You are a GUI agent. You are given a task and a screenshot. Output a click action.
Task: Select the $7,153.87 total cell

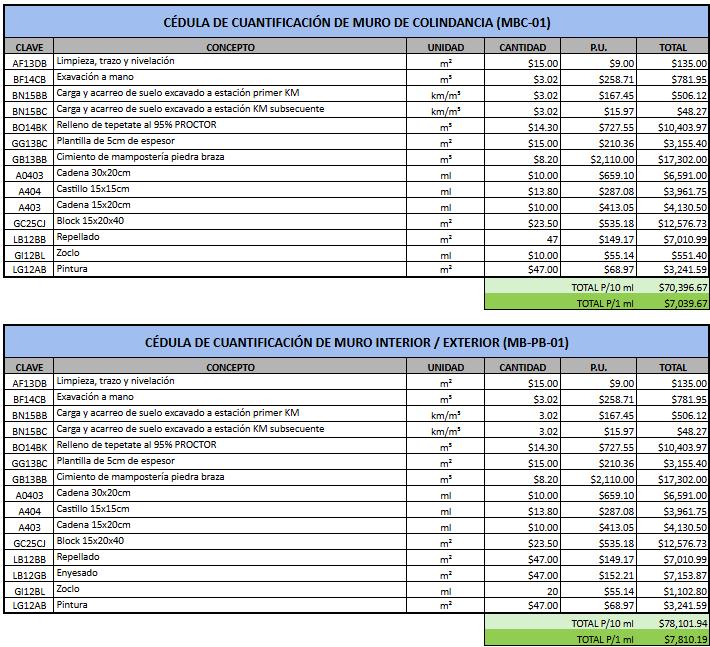coord(673,575)
